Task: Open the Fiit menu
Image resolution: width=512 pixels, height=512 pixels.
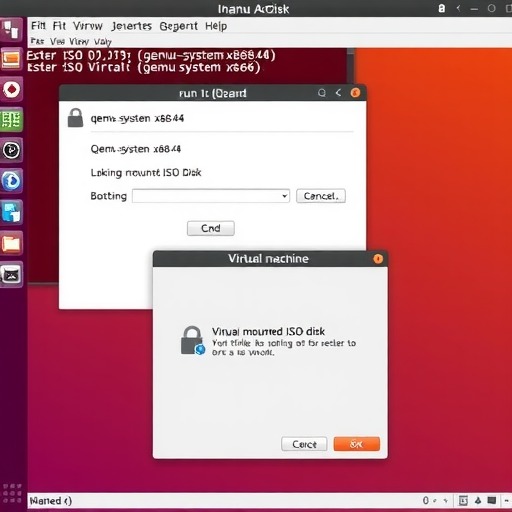Action: pyautogui.click(x=38, y=26)
